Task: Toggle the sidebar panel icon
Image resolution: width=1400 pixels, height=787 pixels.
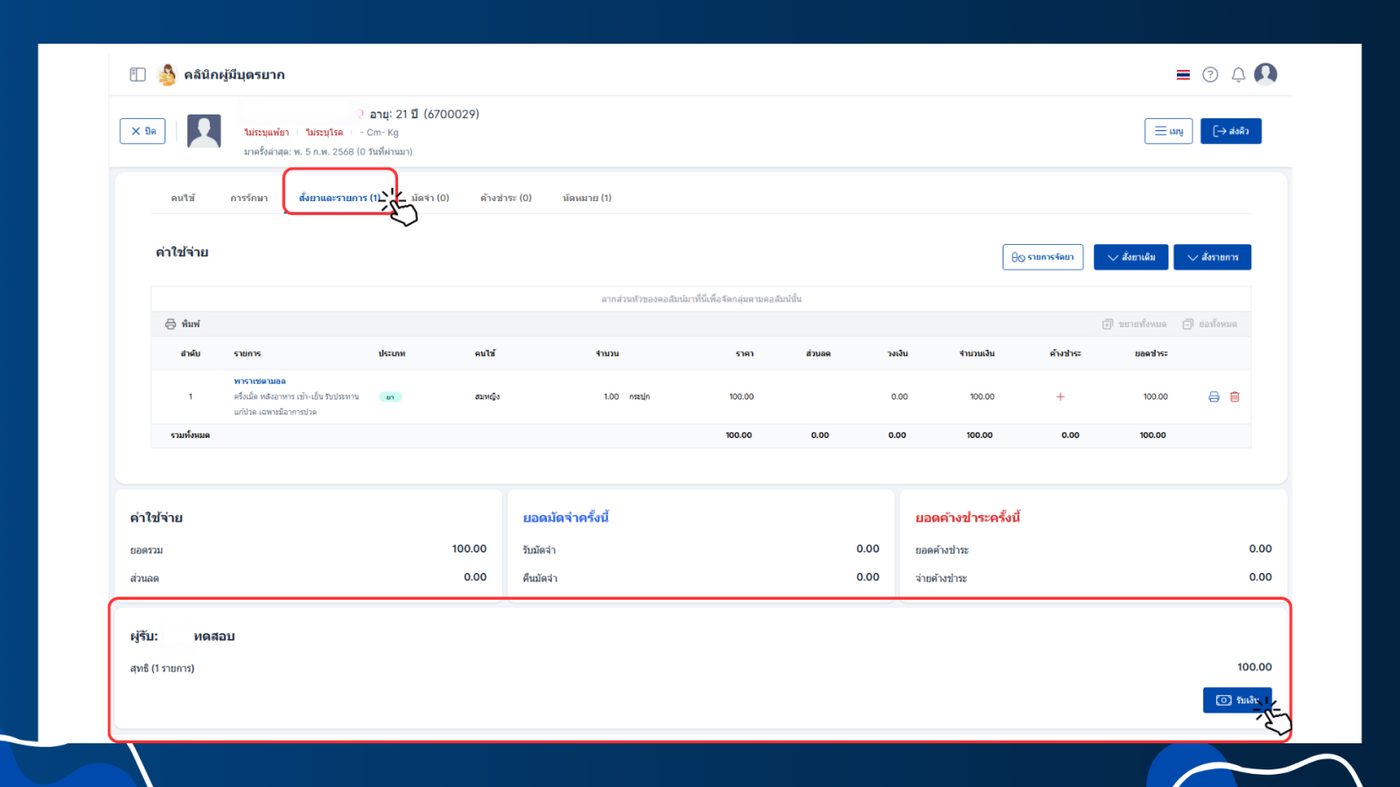Action: (x=138, y=74)
